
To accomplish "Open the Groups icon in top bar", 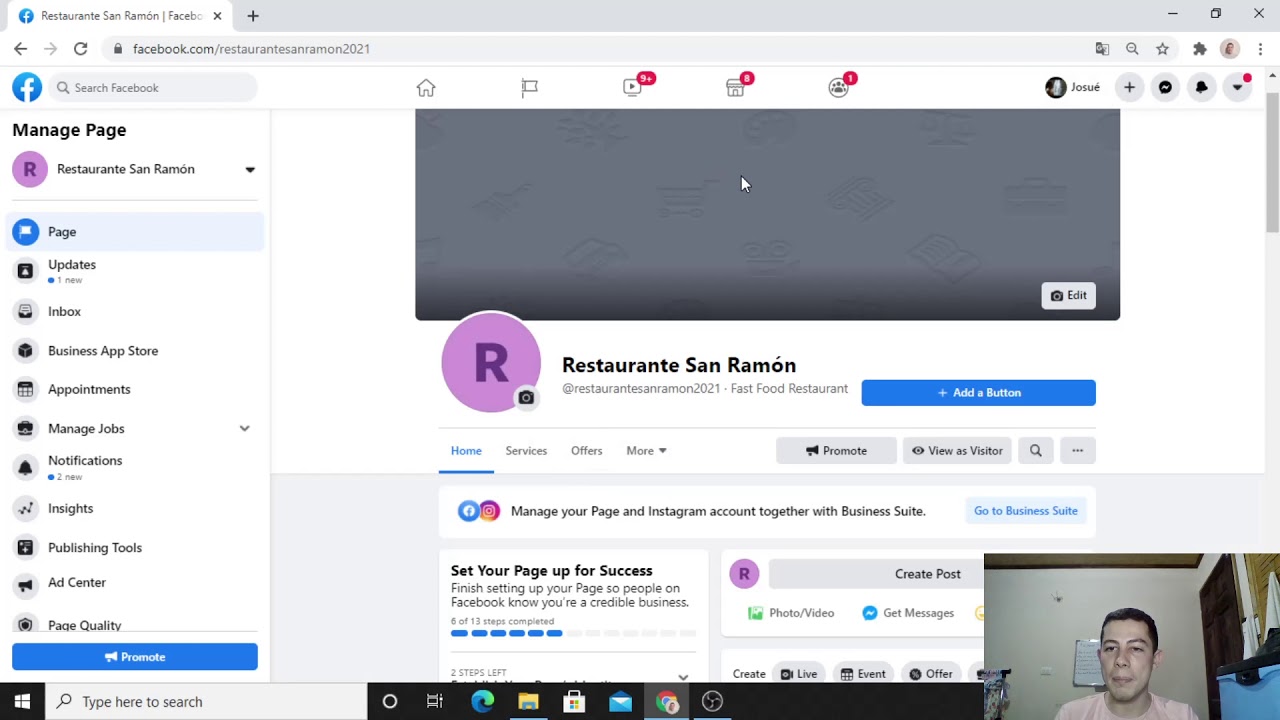I will coord(839,88).
